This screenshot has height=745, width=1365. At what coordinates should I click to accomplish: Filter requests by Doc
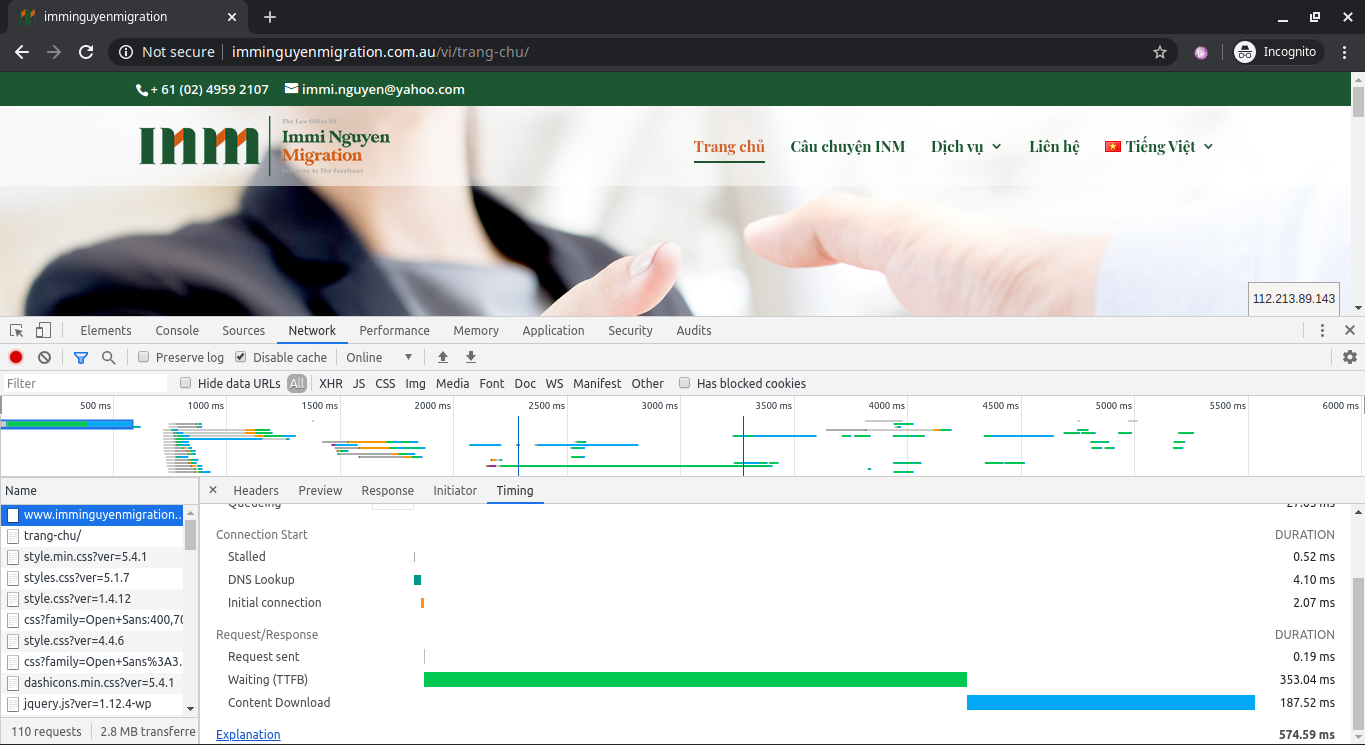pyautogui.click(x=525, y=383)
